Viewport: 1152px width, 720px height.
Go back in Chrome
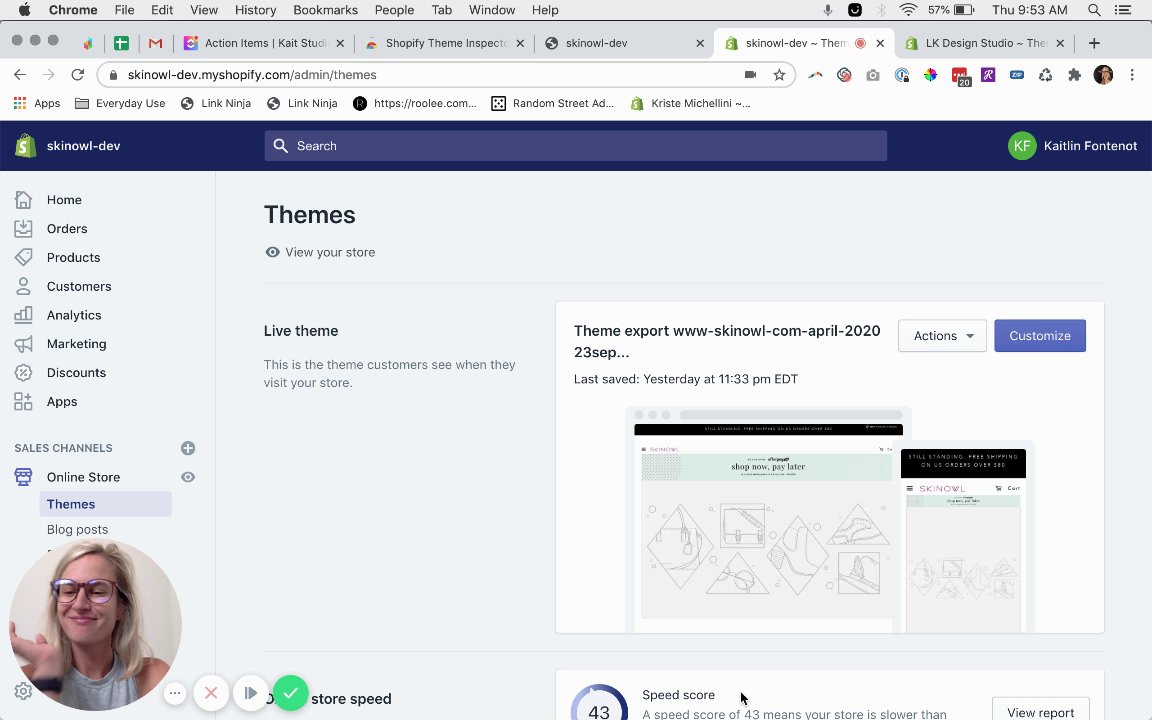tap(20, 74)
